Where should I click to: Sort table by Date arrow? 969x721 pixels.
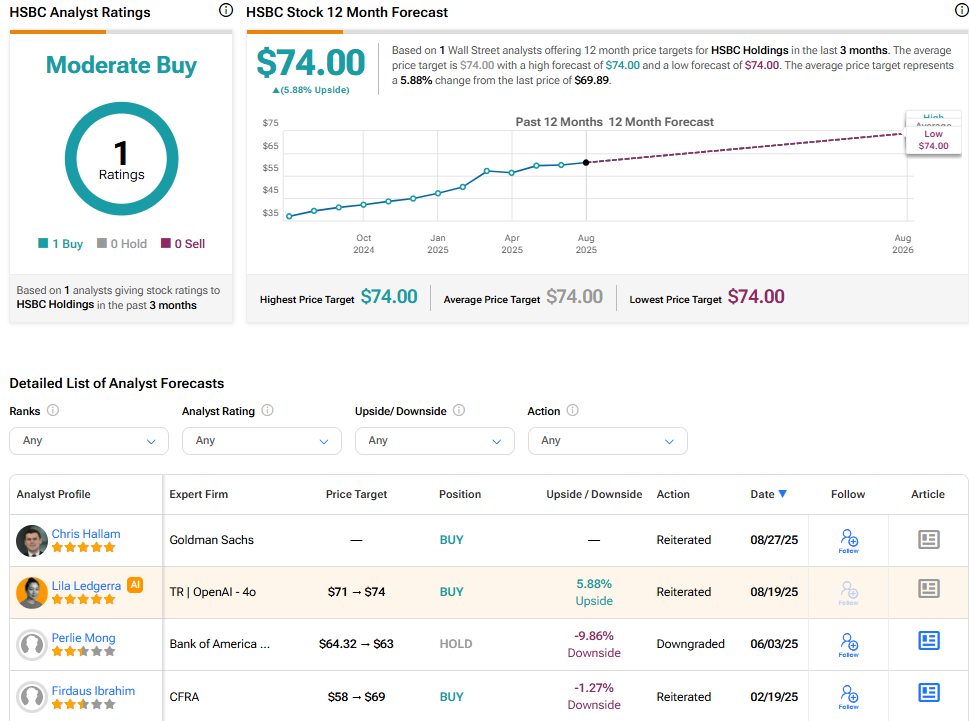click(782, 494)
